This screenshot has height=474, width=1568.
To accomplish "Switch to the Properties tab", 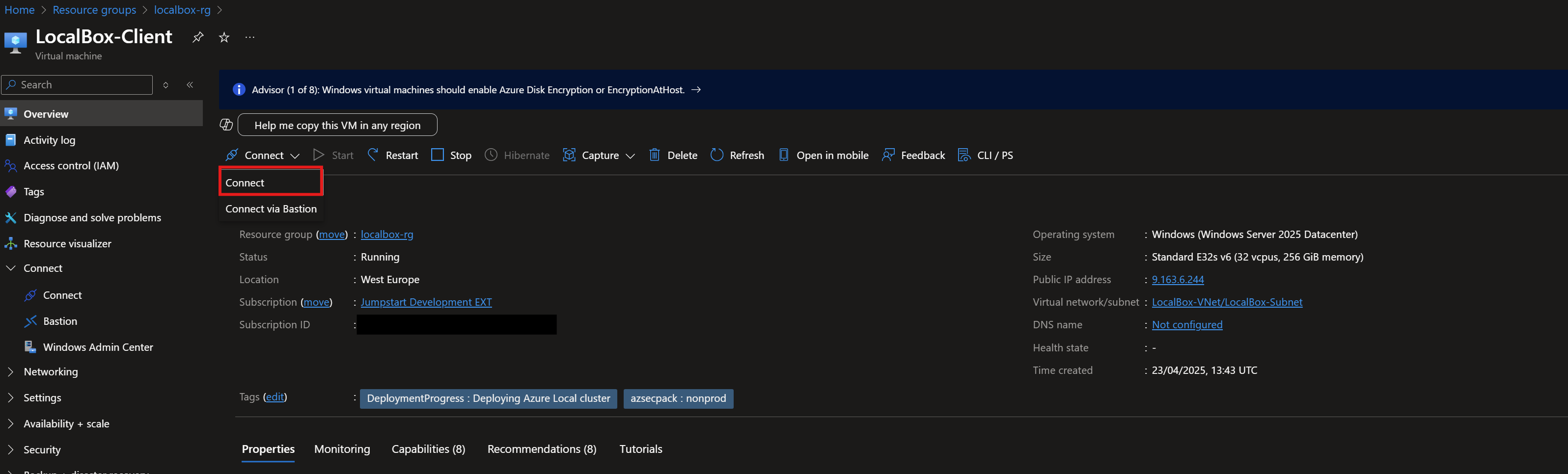I will pos(268,449).
